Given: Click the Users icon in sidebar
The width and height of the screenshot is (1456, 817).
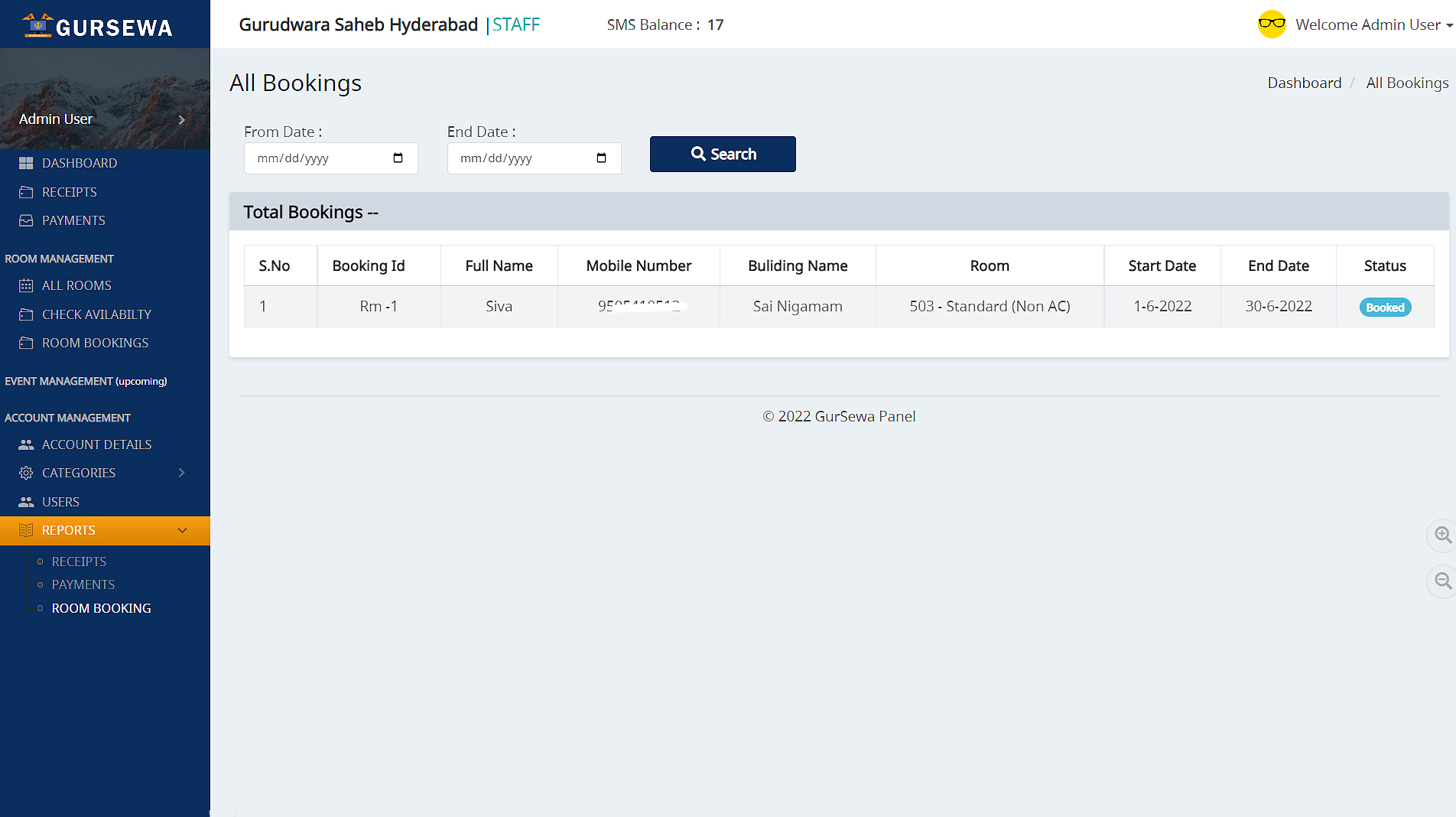Looking at the screenshot, I should 26,502.
